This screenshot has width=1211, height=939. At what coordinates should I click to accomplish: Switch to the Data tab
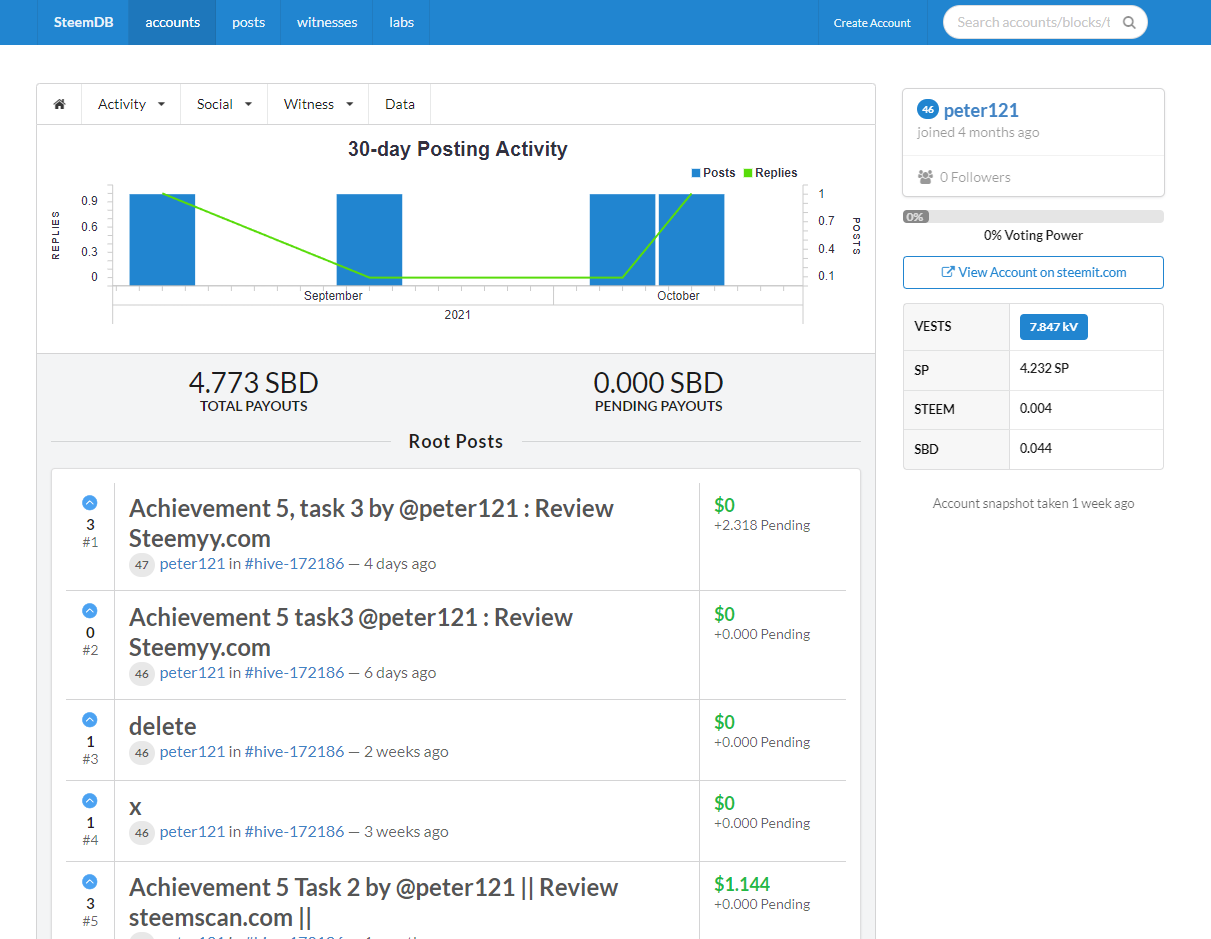400,104
